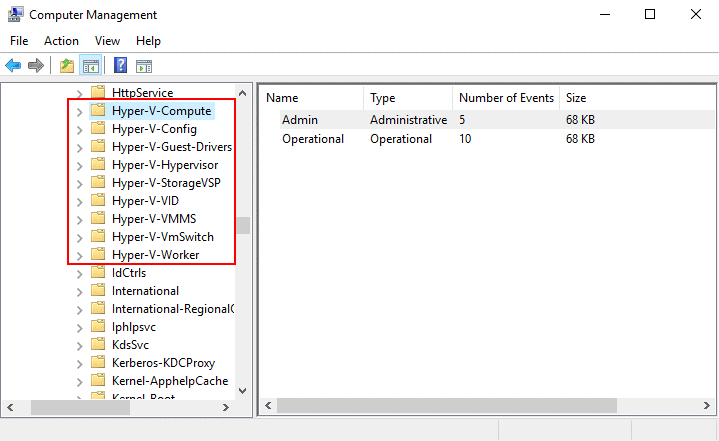
Task: Sort by Number of Events column header
Action: click(x=506, y=98)
